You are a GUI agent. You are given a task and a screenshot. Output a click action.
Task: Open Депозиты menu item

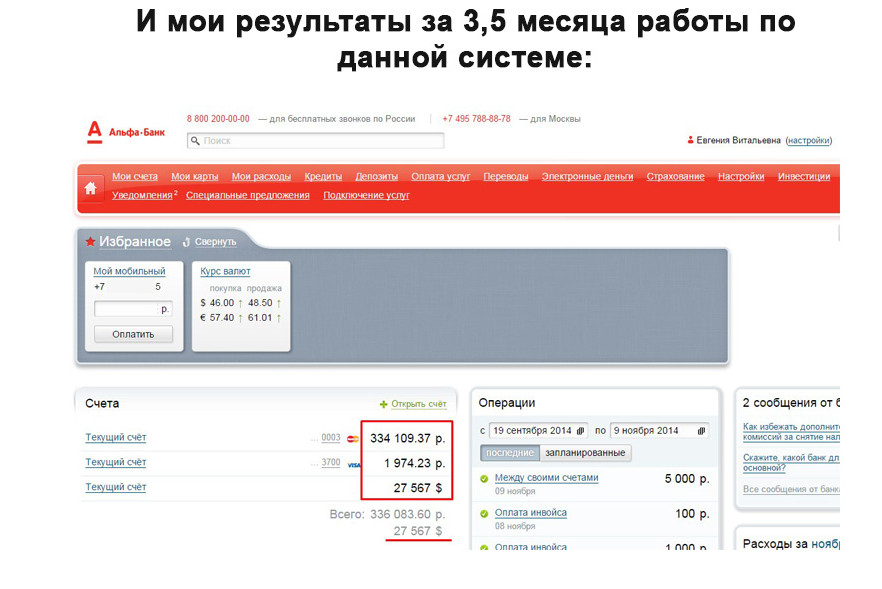click(376, 176)
